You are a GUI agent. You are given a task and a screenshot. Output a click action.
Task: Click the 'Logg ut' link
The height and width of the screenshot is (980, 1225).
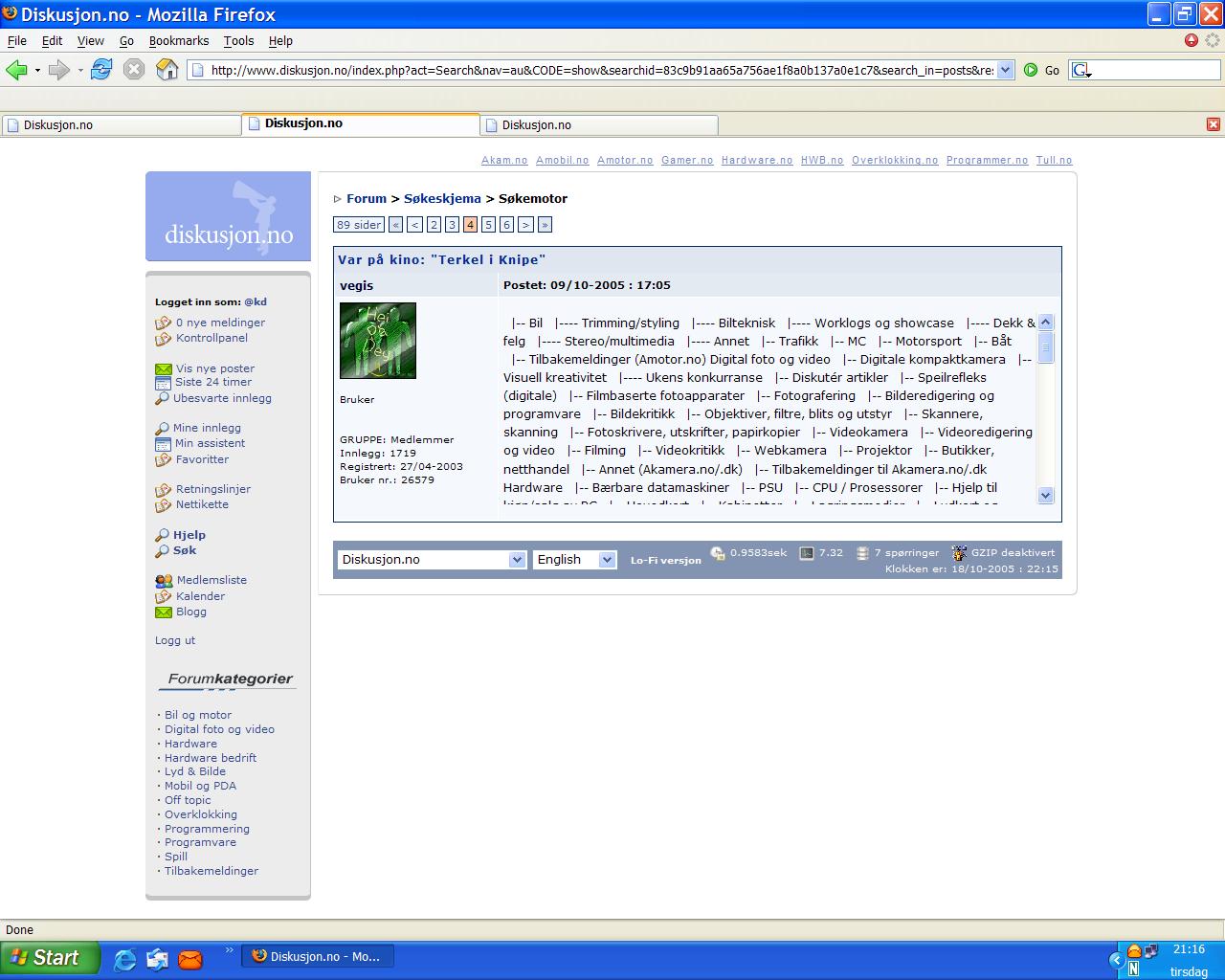pyautogui.click(x=175, y=640)
